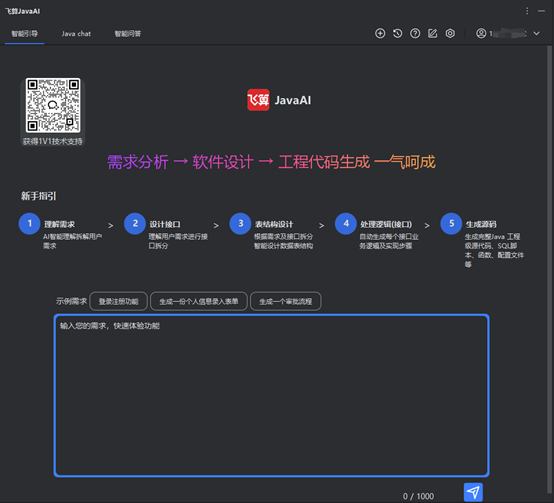Viewport: 554px width, 503px height.
Task: Open the vertical three-dot options menu
Action: (527, 11)
